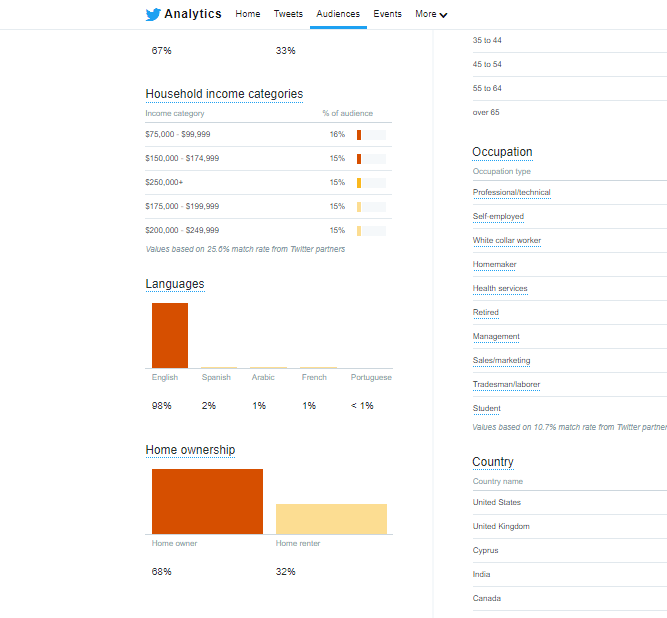The height and width of the screenshot is (618, 667).
Task: Open the Home menu item
Action: click(x=247, y=14)
